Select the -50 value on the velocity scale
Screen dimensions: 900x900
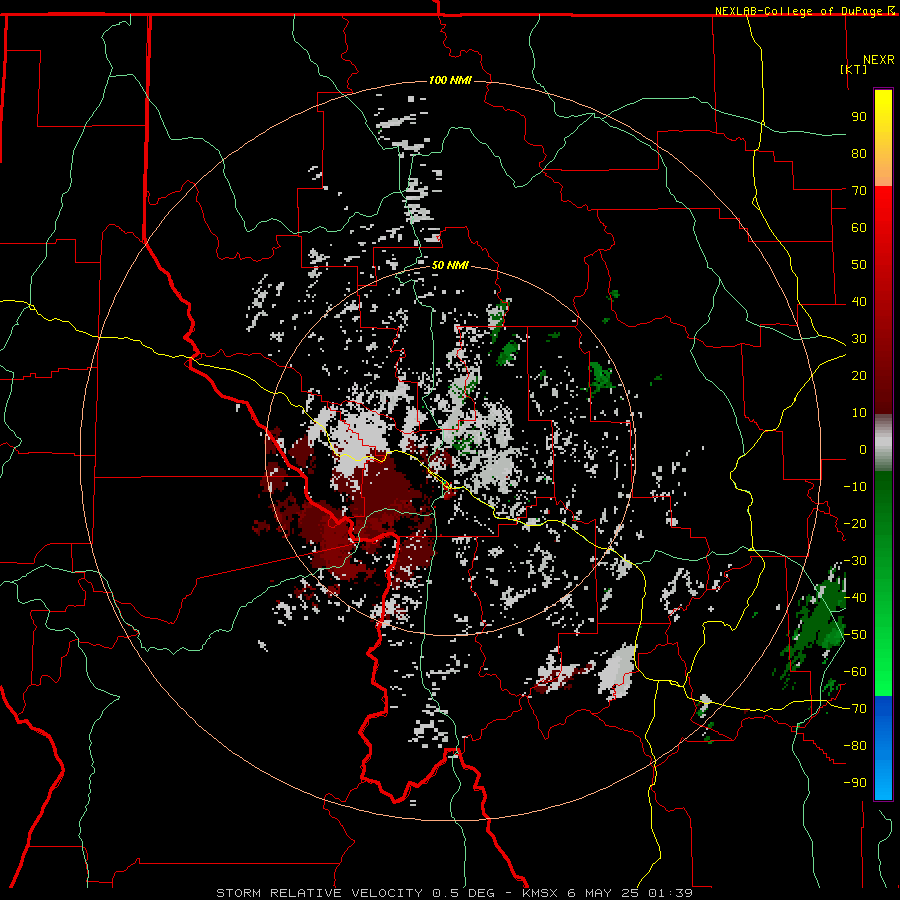[855, 635]
